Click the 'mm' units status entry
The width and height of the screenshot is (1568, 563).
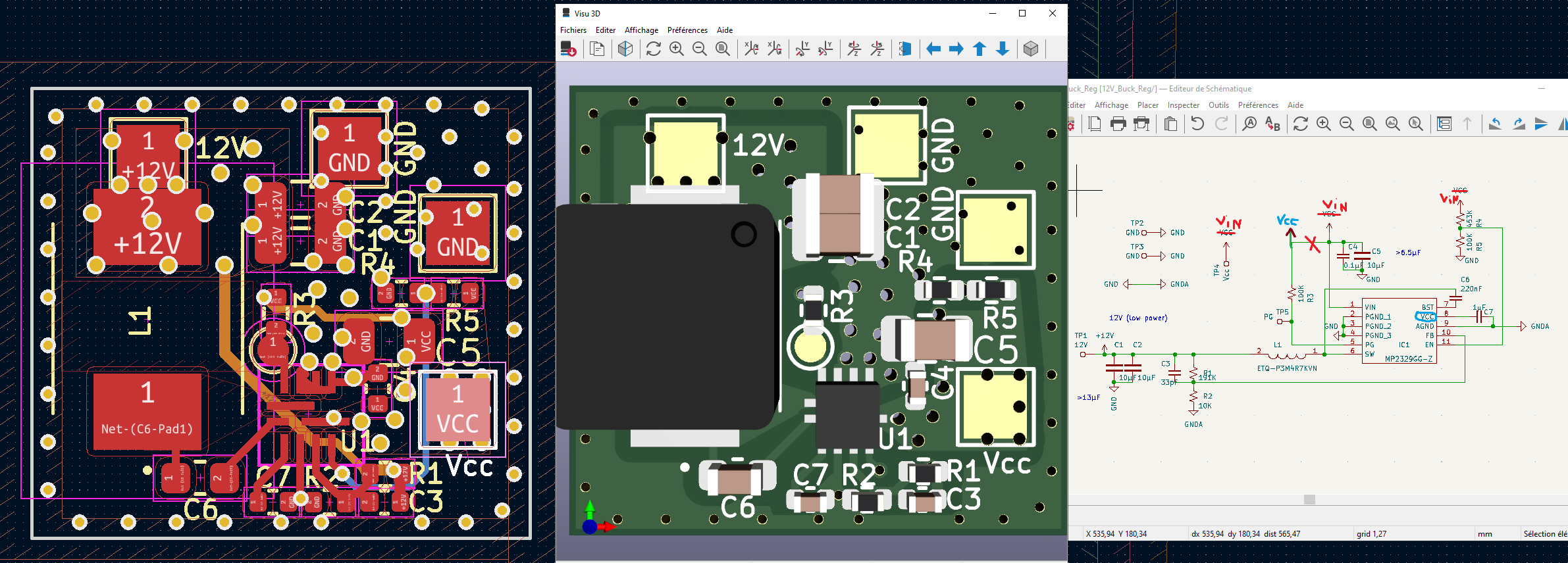point(1484,534)
